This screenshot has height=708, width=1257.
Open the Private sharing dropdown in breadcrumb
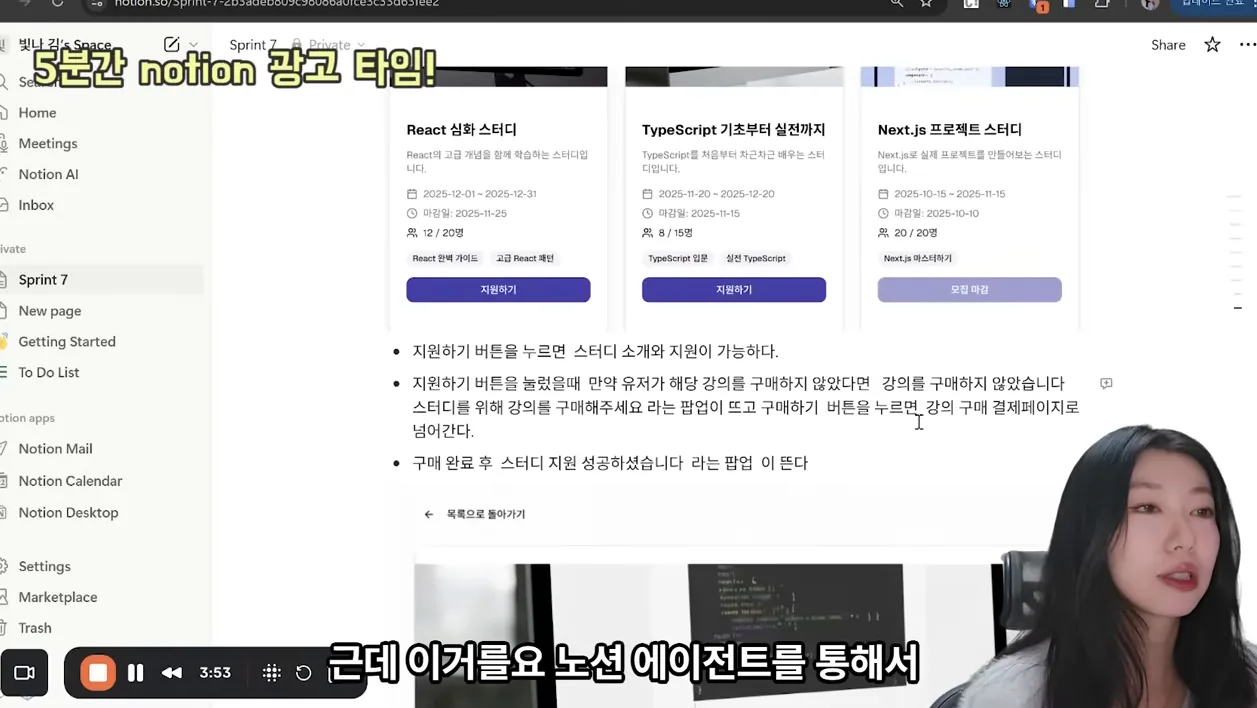click(x=329, y=45)
